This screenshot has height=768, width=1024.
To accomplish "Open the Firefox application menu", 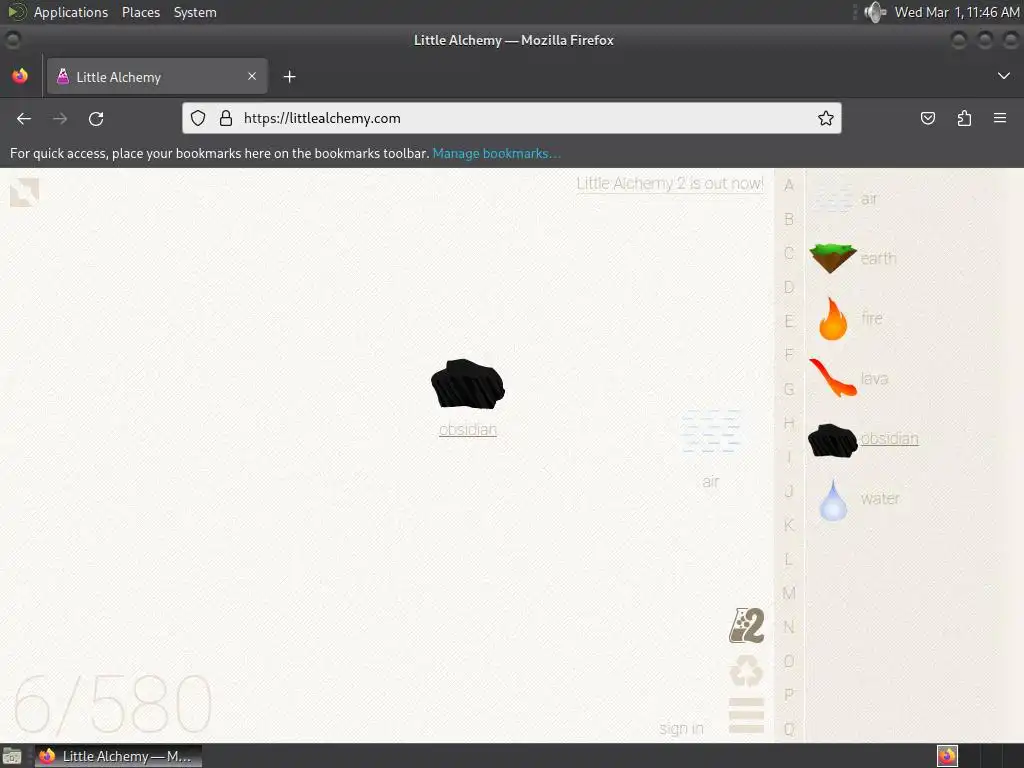I will [1000, 118].
